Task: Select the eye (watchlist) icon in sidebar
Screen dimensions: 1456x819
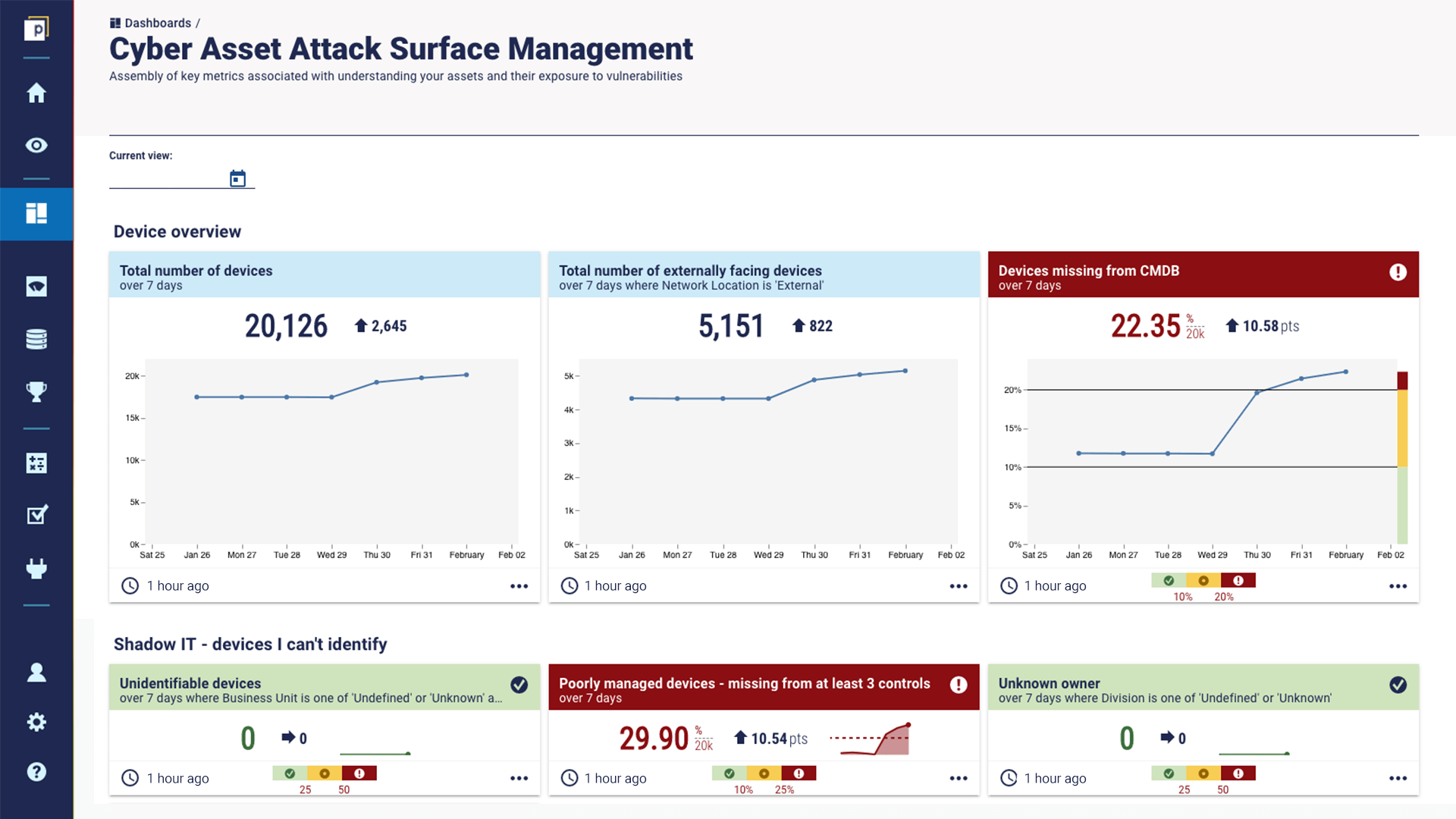Action: click(x=36, y=145)
